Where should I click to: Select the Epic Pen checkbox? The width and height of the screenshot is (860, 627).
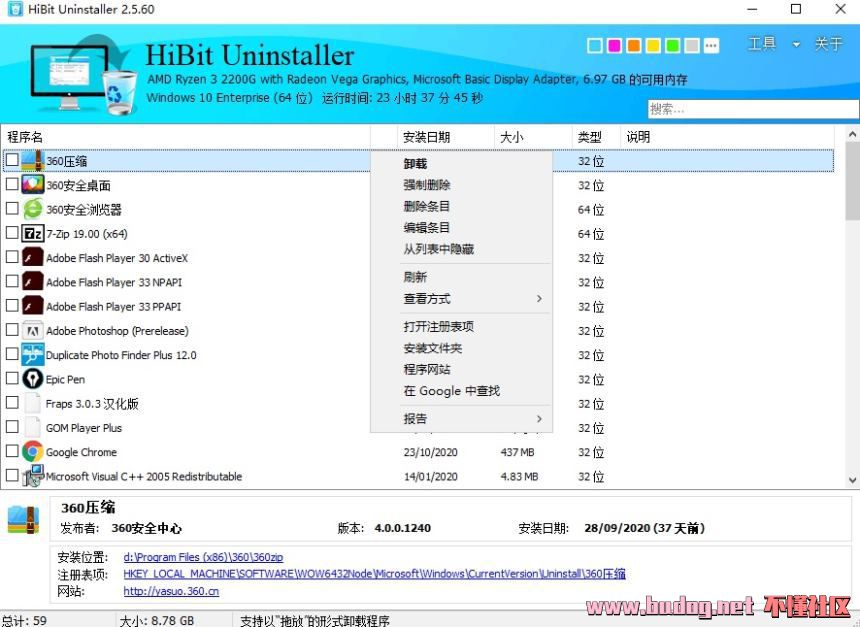tap(12, 377)
